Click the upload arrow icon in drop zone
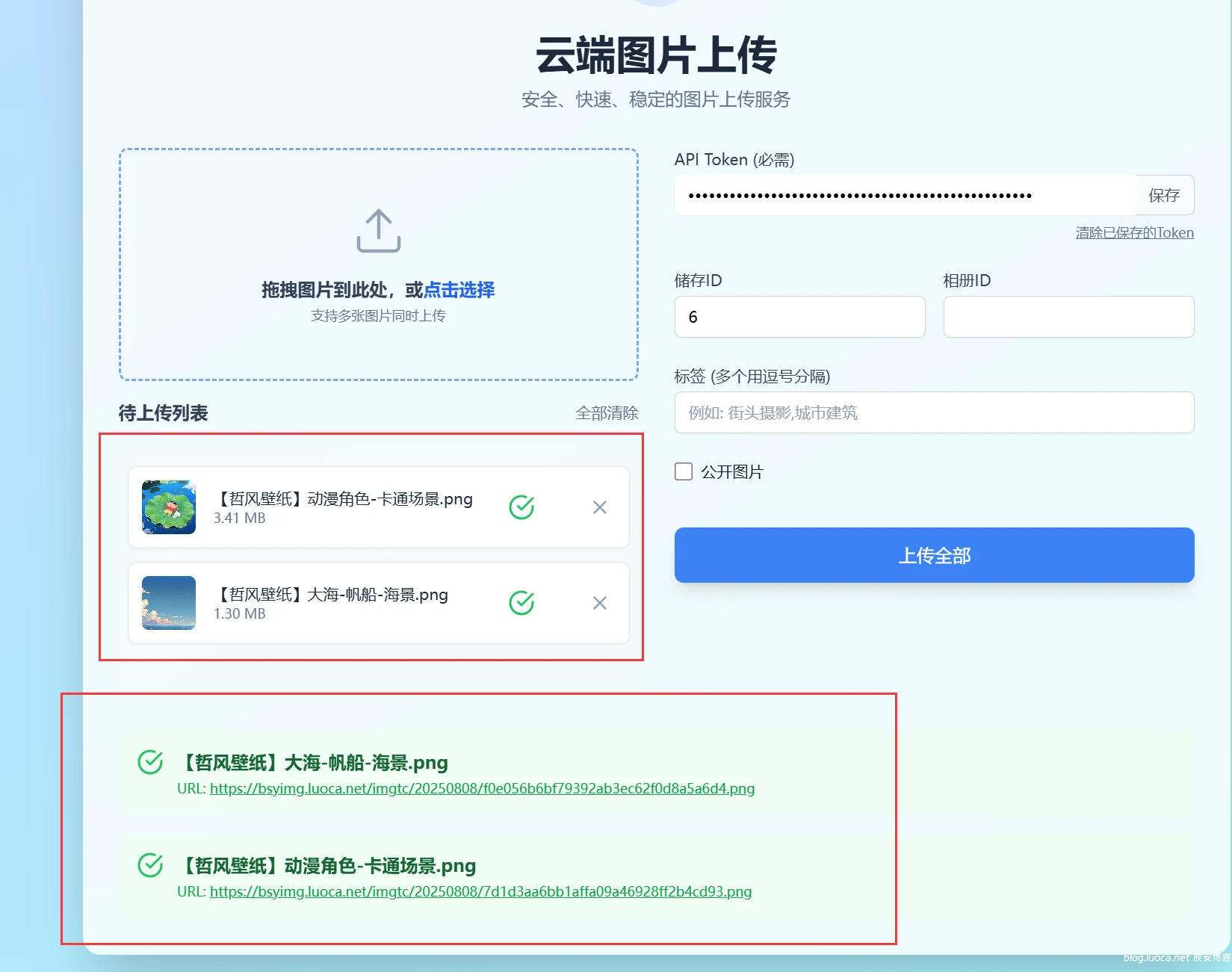The width and height of the screenshot is (1232, 972). (378, 230)
